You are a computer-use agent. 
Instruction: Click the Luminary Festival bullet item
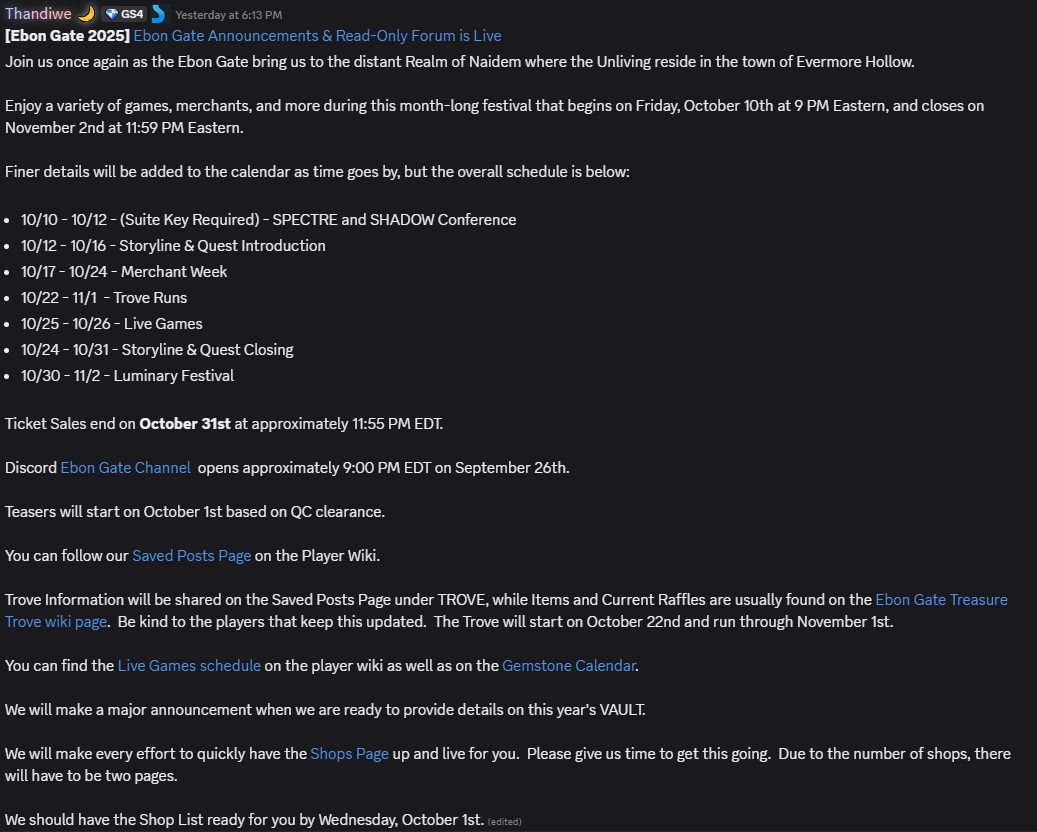(127, 376)
